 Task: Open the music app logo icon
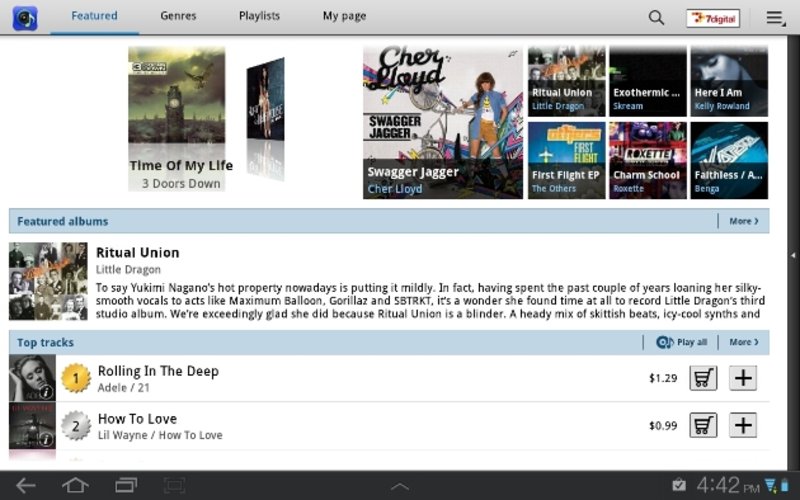point(25,18)
